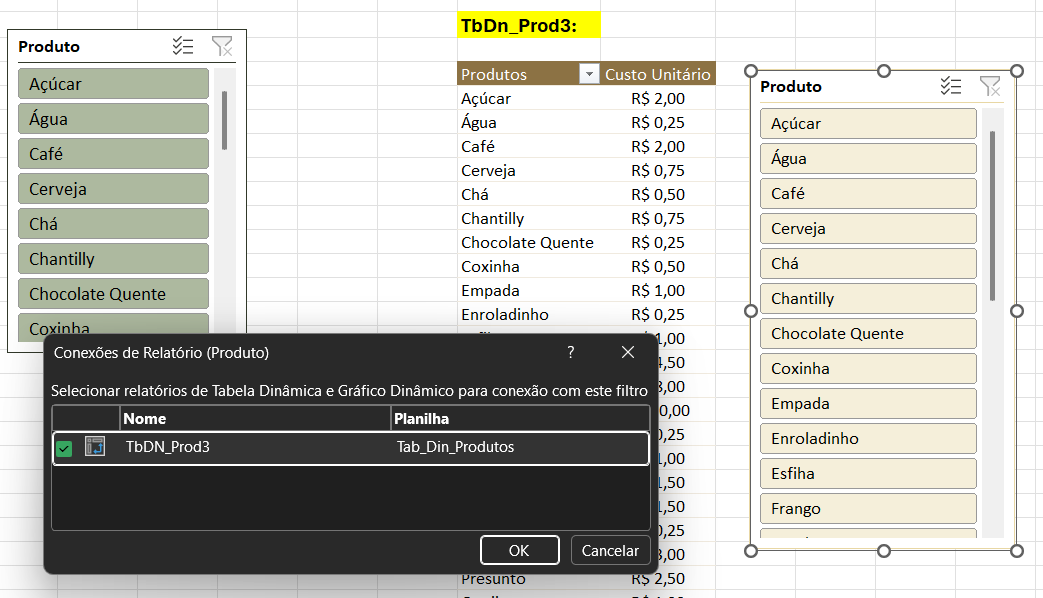
Task: Select Coxinha in the beige slicer
Action: click(868, 369)
